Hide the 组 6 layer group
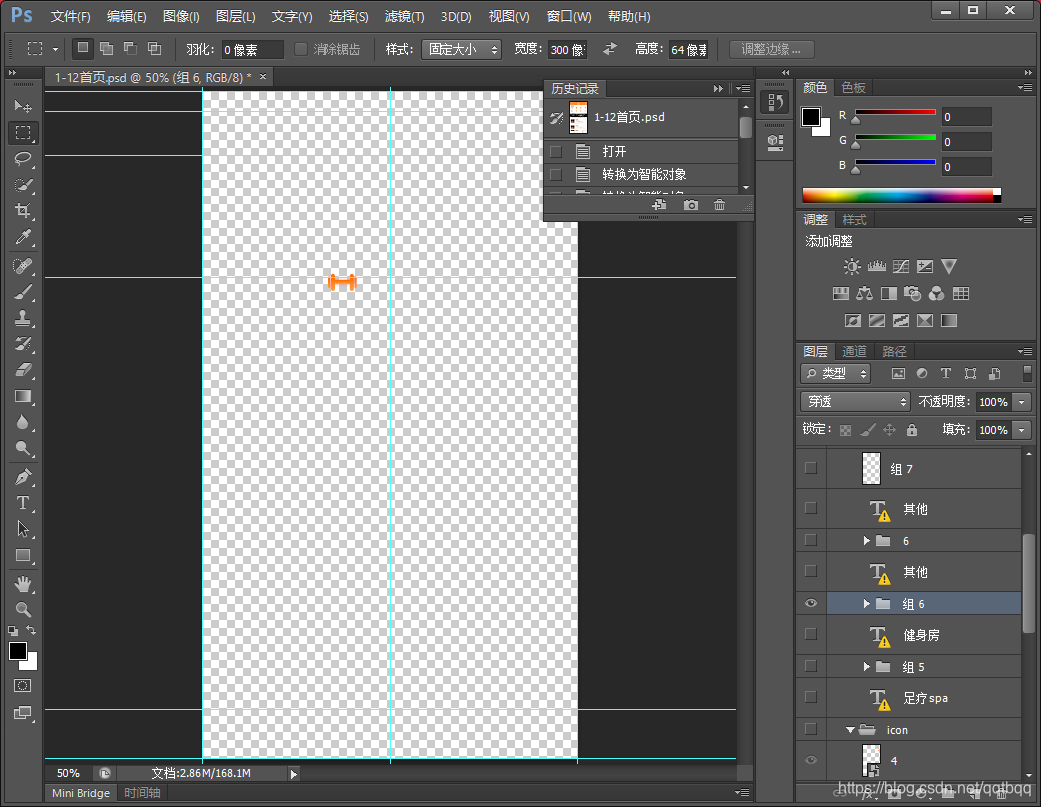The image size is (1041, 807). click(x=811, y=603)
